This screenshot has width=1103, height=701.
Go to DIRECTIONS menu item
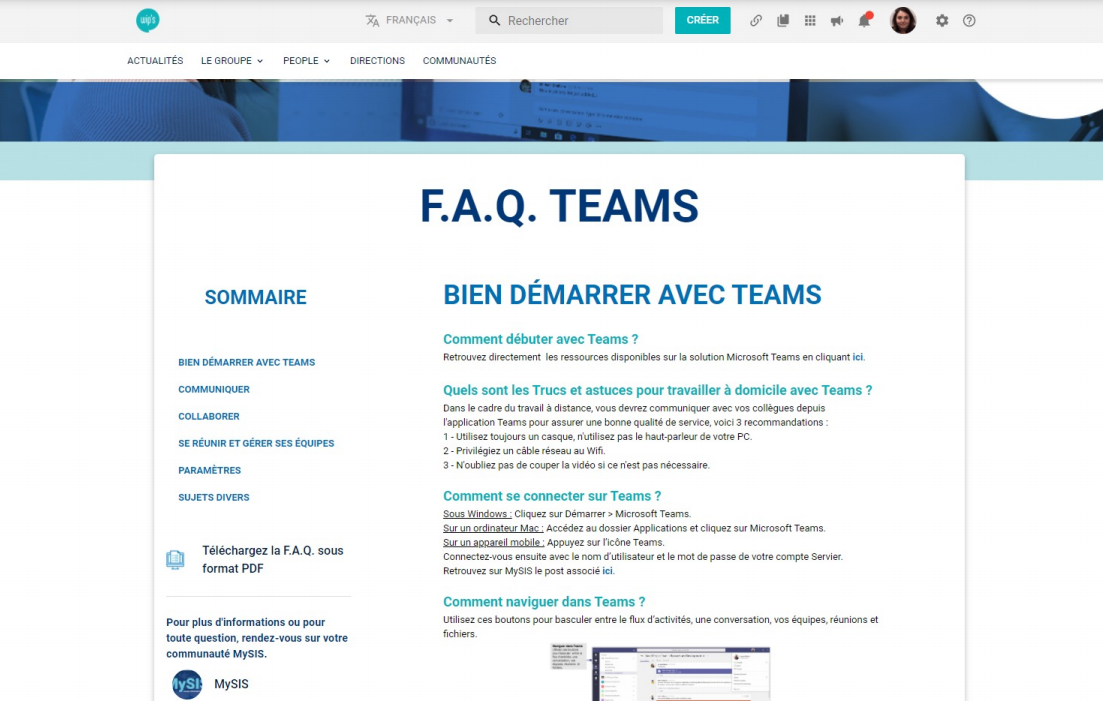coord(377,60)
